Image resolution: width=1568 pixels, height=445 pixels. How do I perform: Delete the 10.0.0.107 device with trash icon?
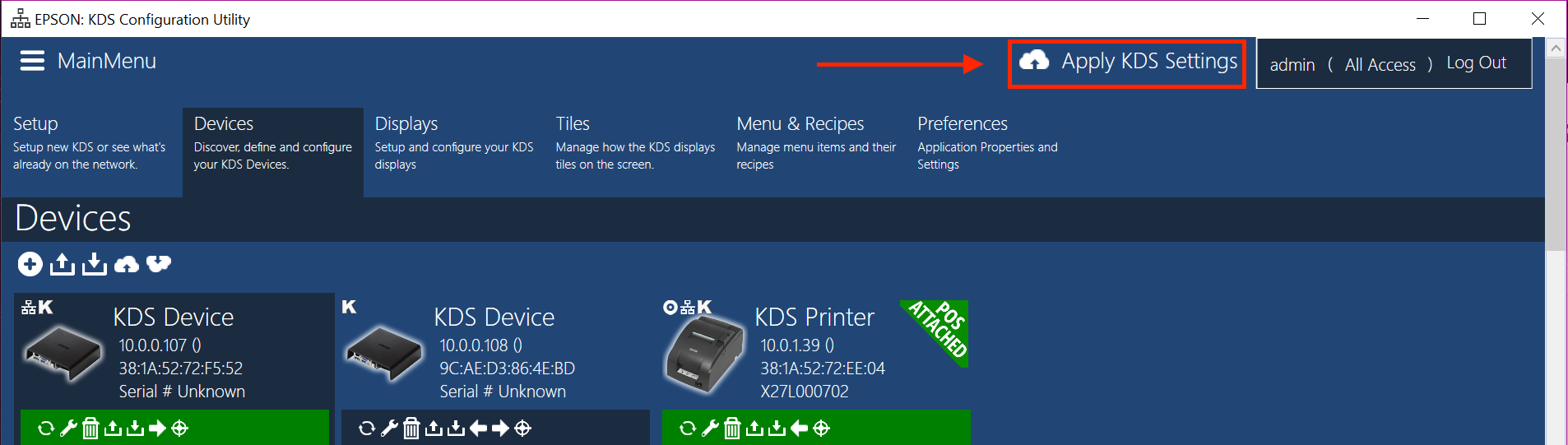(90, 429)
